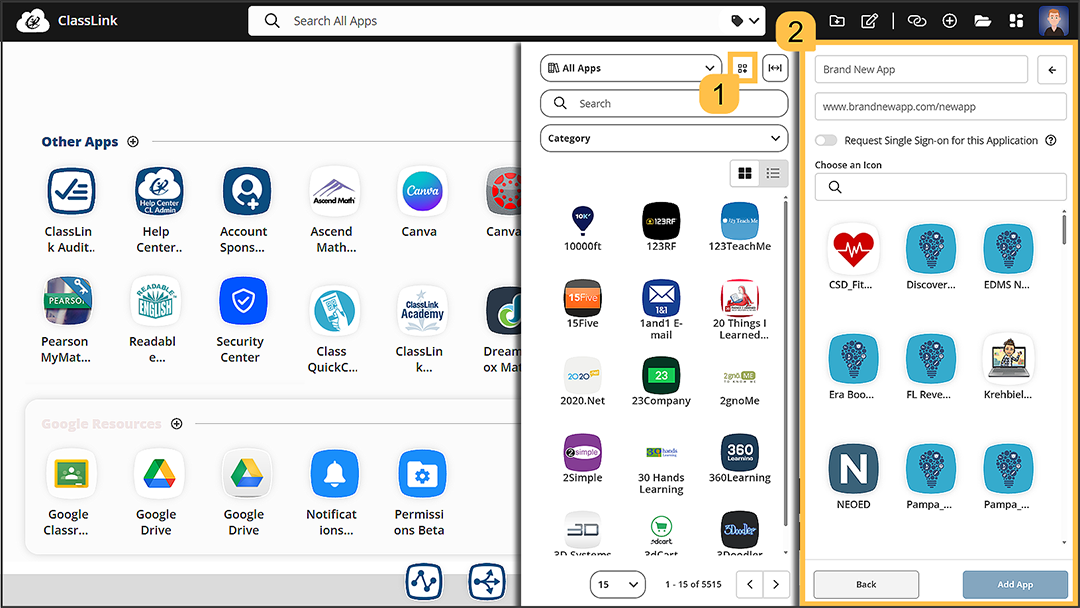Go to next page of apps
Image resolution: width=1080 pixels, height=608 pixels.
(776, 585)
